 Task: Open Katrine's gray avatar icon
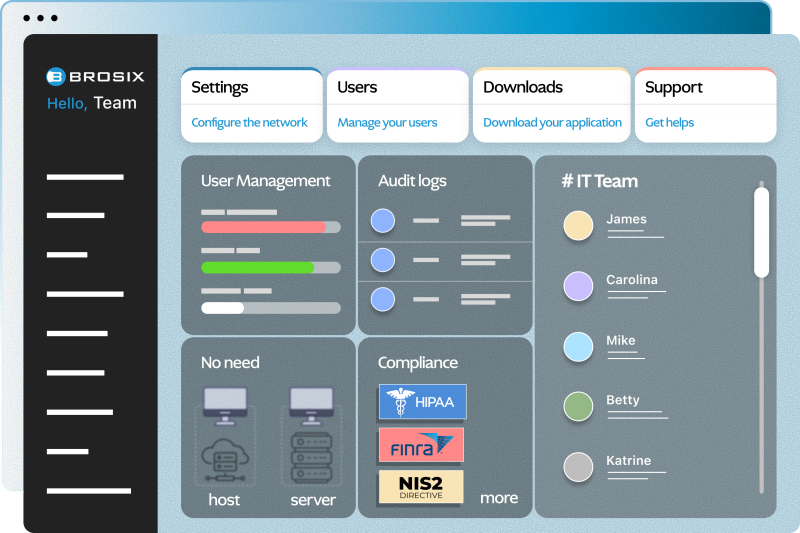(x=578, y=466)
